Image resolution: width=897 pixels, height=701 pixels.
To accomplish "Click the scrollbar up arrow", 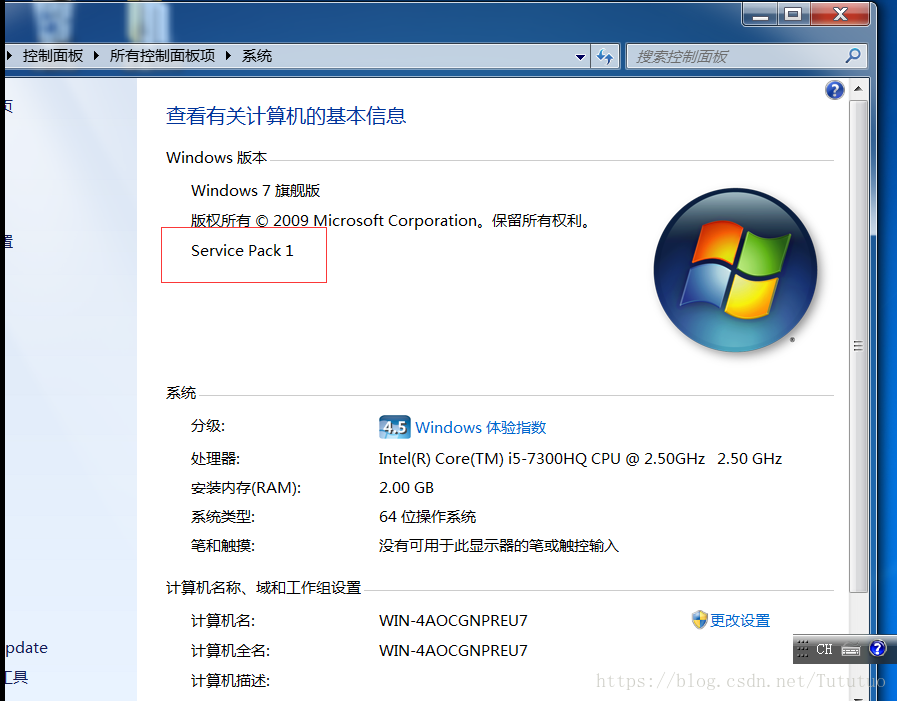I will (858, 89).
